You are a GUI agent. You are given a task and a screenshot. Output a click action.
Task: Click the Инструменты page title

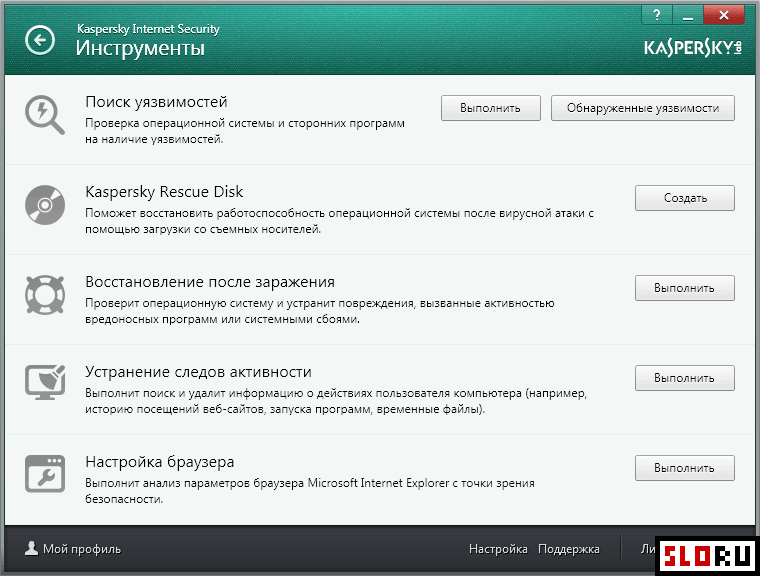point(140,48)
